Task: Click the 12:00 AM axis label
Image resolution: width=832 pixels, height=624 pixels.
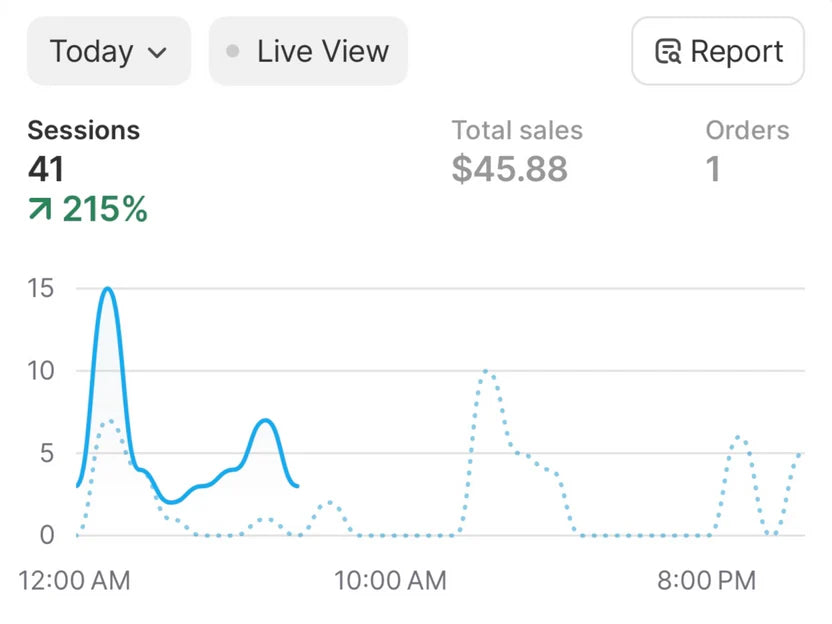Action: tap(75, 580)
